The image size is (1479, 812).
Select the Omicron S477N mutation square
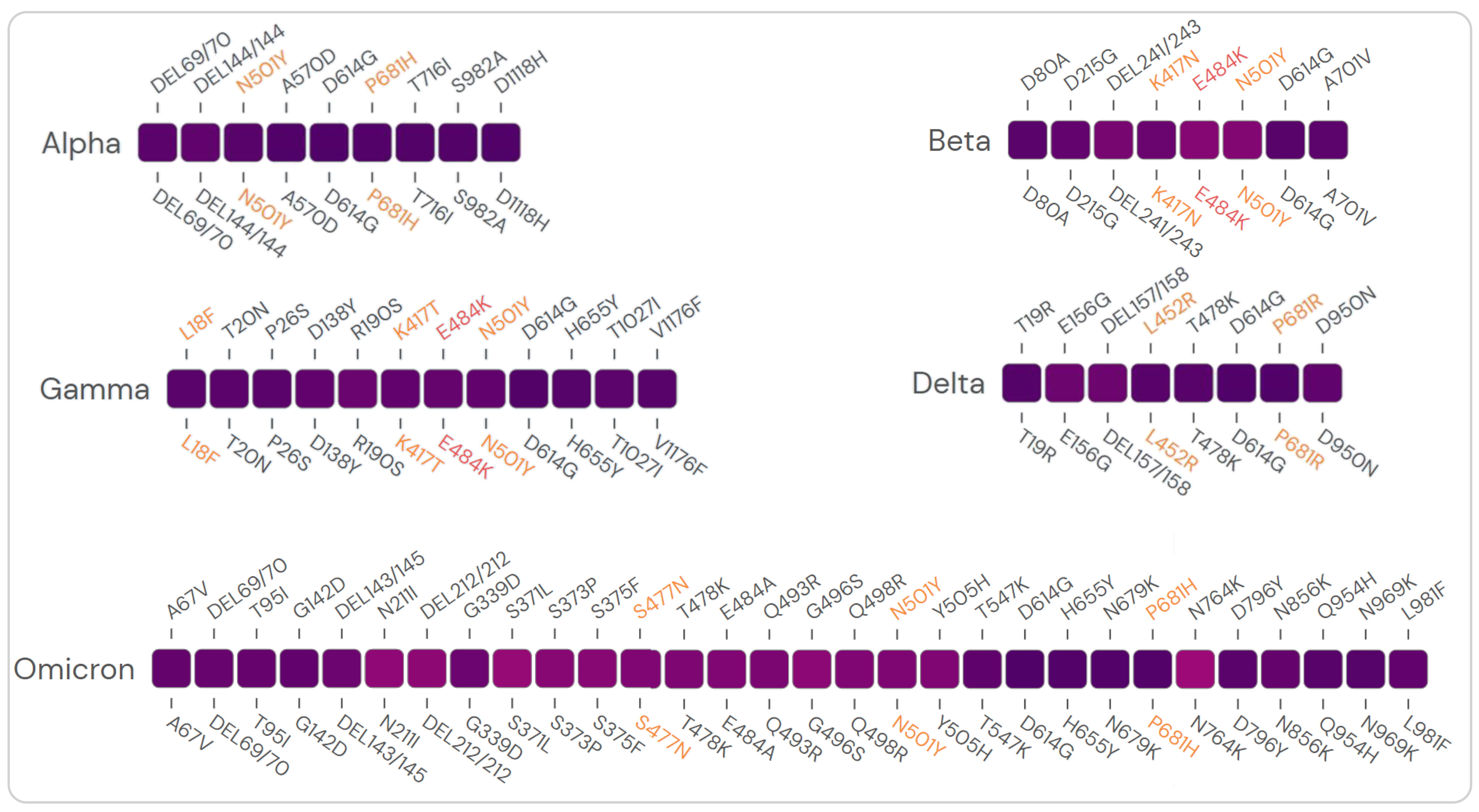[x=640, y=669]
